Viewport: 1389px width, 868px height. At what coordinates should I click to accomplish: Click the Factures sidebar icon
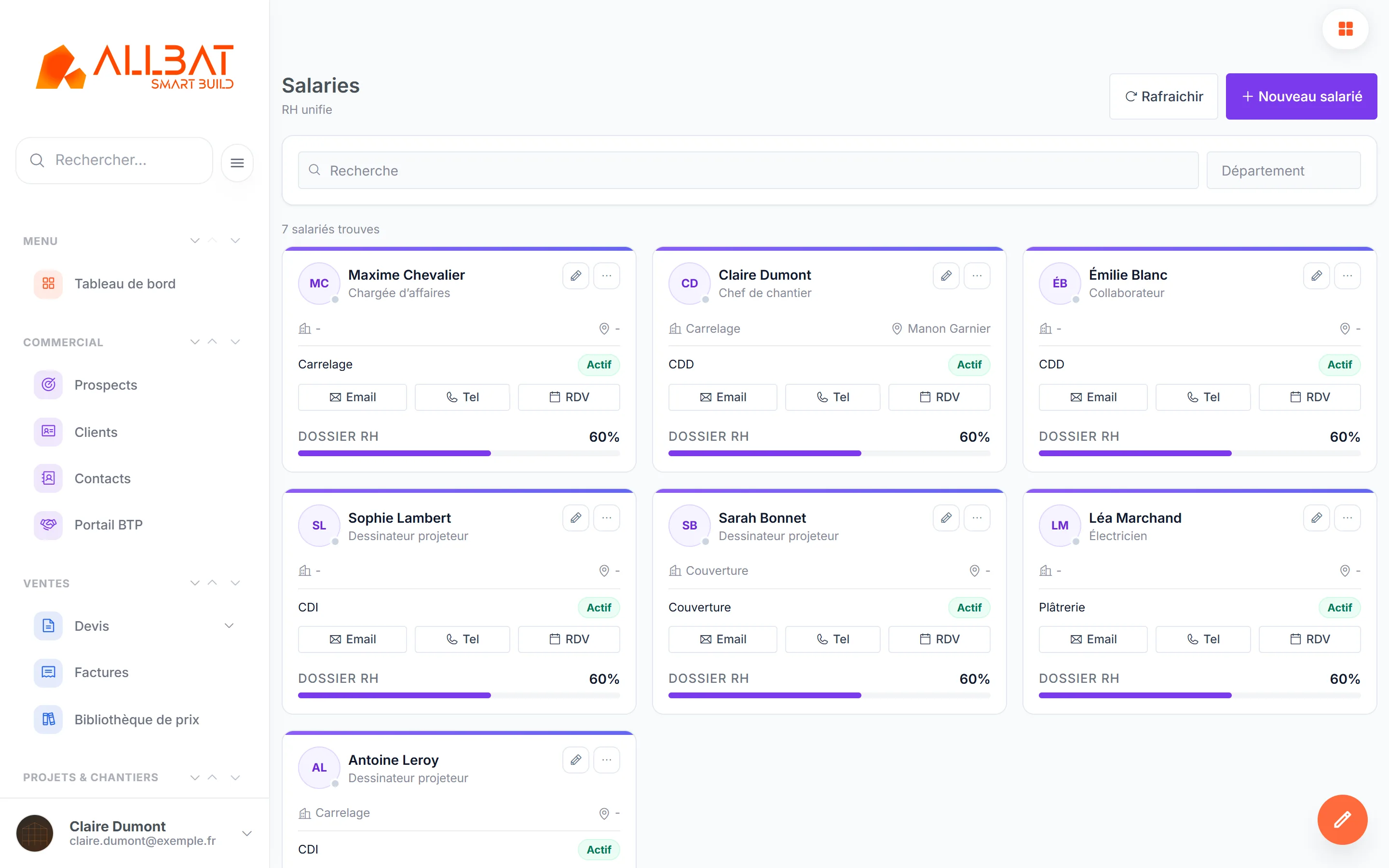48,672
